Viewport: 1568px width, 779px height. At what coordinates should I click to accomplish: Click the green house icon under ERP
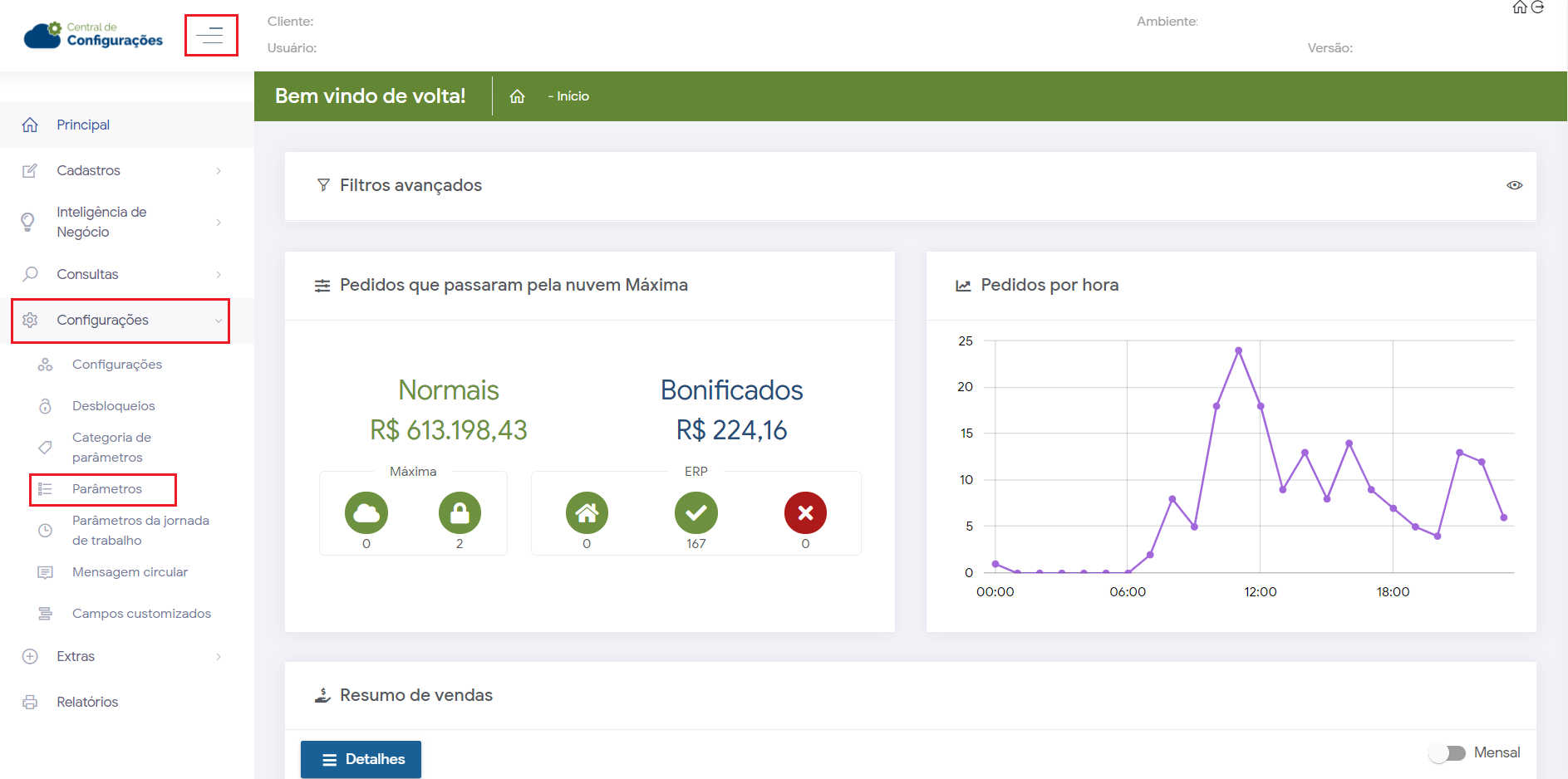click(587, 513)
